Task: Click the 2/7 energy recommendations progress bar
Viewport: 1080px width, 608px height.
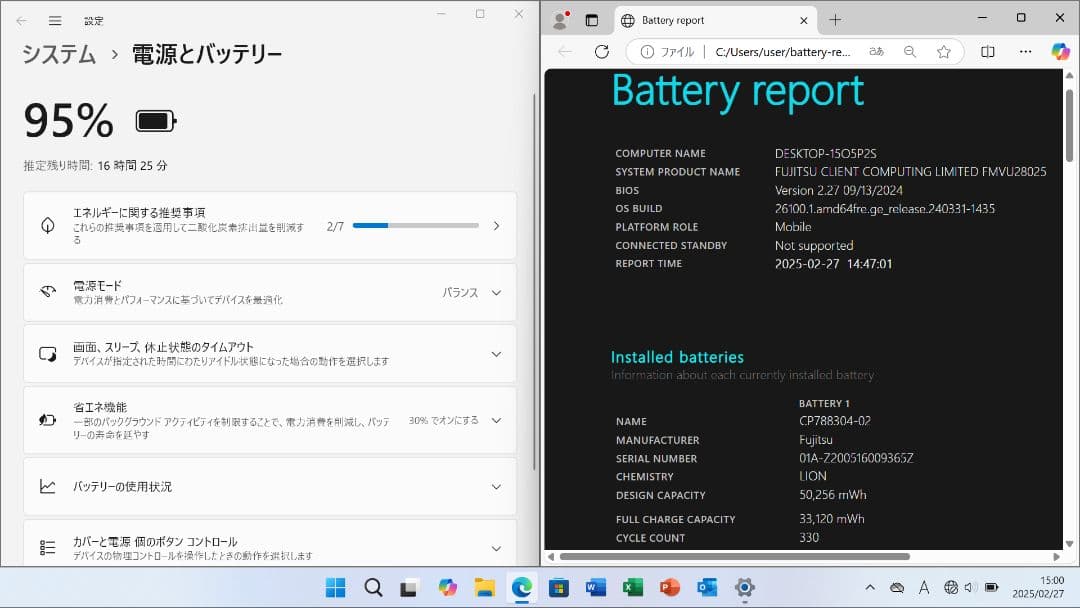Action: [416, 225]
